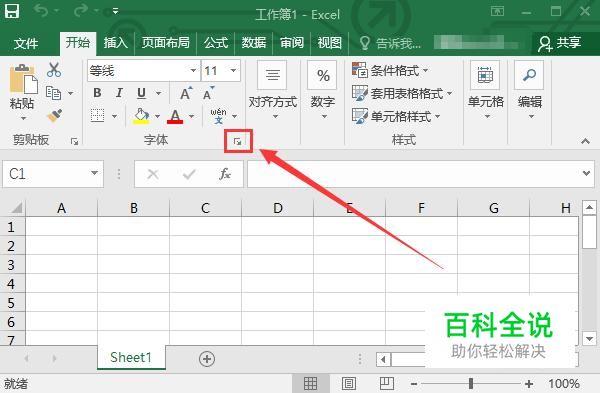This screenshot has width=600, height=393.
Task: Click the Save icon in title bar
Action: tap(11, 11)
